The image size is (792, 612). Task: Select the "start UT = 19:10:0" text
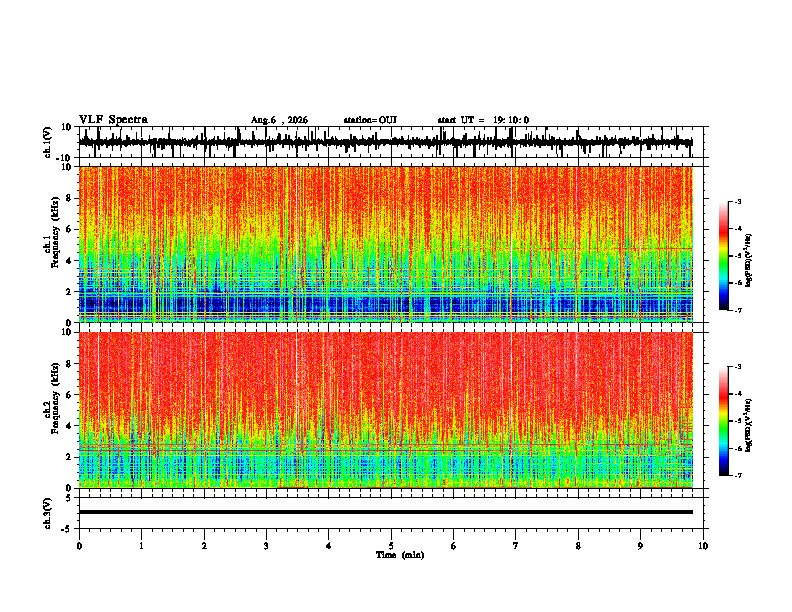483,120
